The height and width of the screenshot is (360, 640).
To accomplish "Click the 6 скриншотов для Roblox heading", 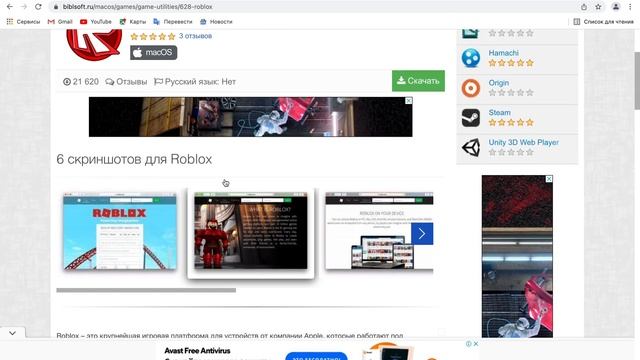I will 134,159.
